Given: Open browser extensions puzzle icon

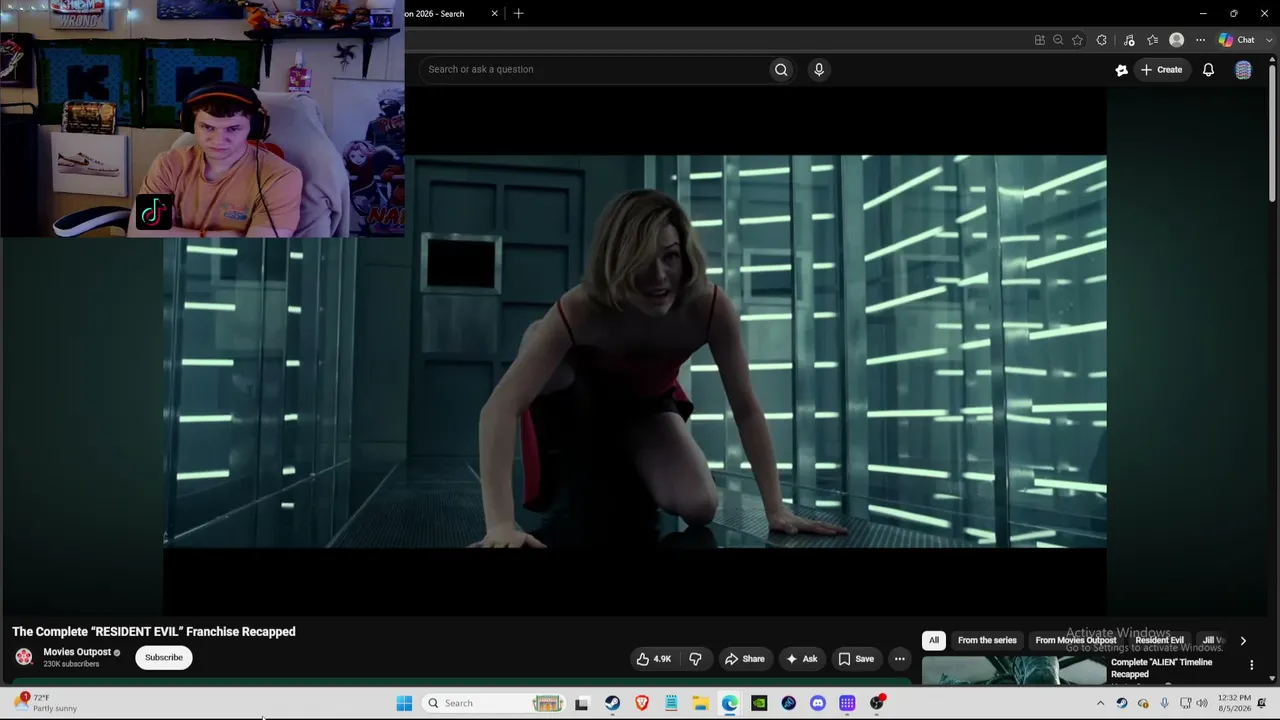Looking at the screenshot, I should pyautogui.click(x=1101, y=40).
